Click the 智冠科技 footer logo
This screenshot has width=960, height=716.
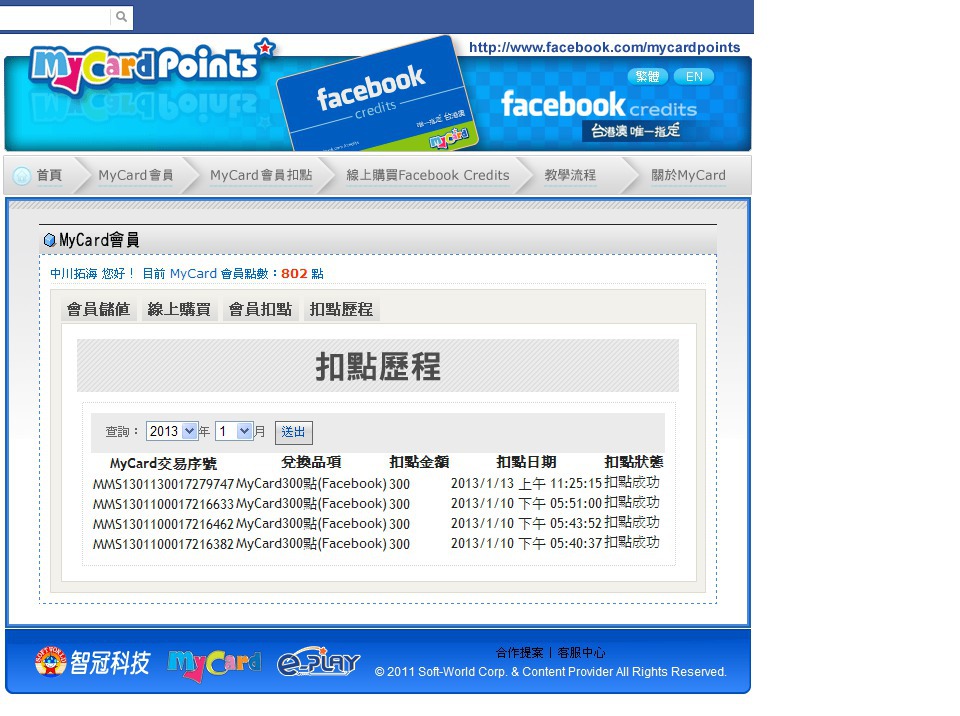[92, 662]
